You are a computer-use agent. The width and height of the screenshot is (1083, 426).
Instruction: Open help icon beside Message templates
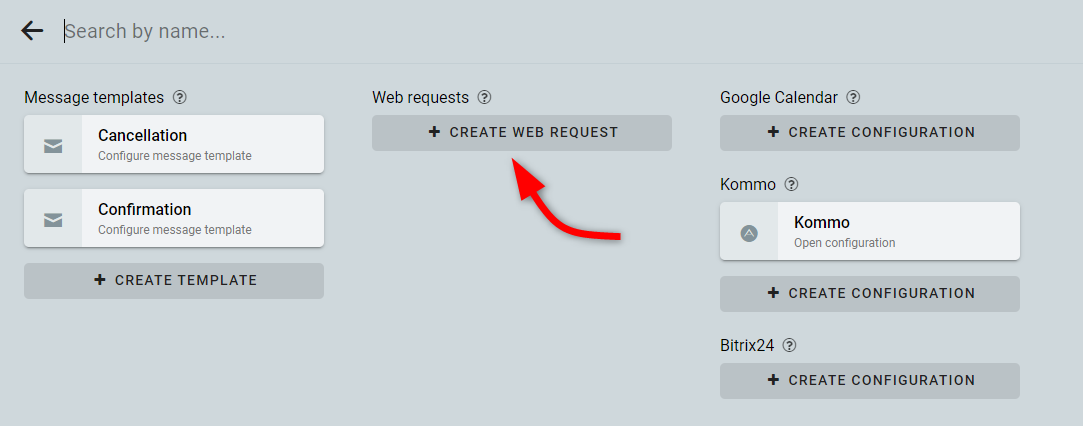(x=180, y=97)
